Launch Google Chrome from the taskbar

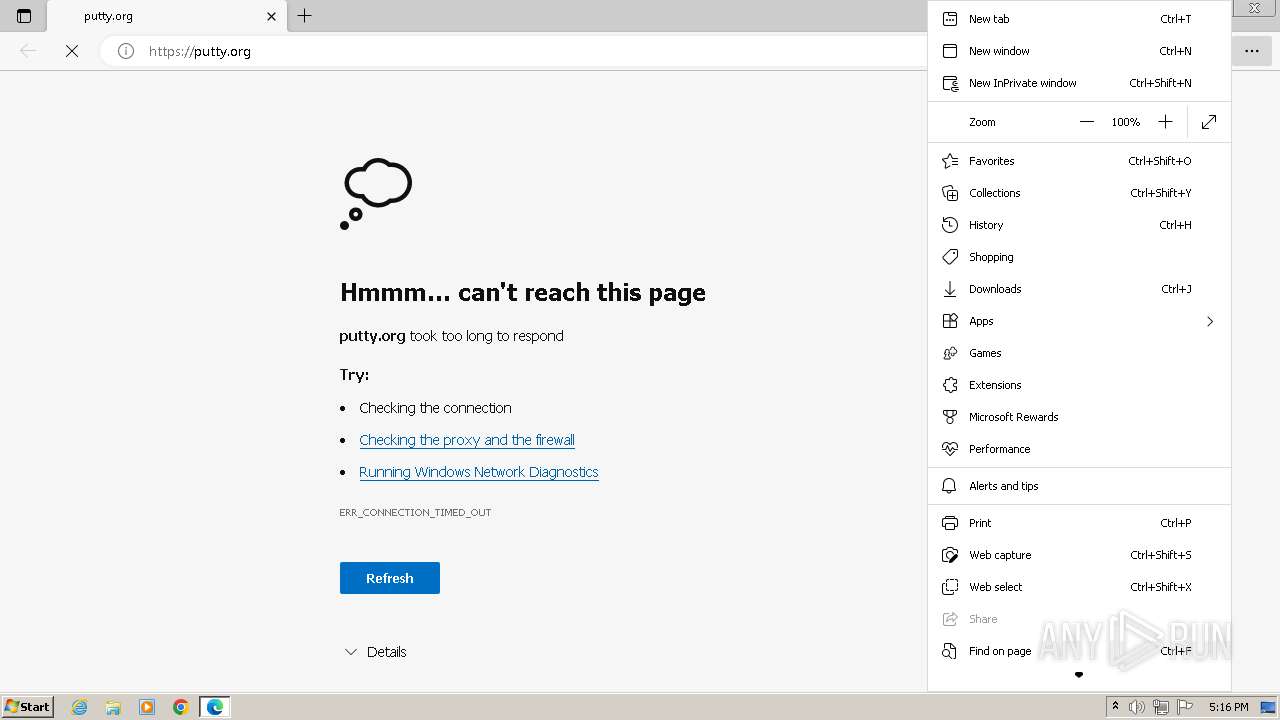tap(181, 707)
